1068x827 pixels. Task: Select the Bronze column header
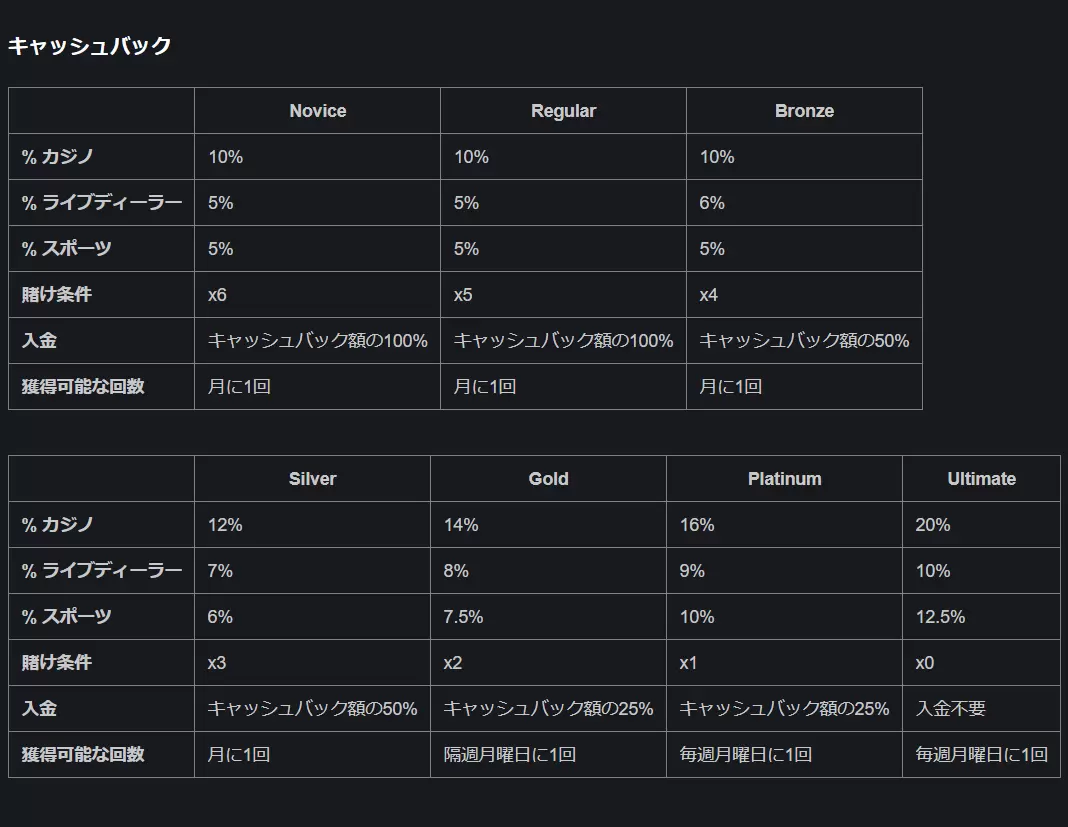tap(804, 110)
